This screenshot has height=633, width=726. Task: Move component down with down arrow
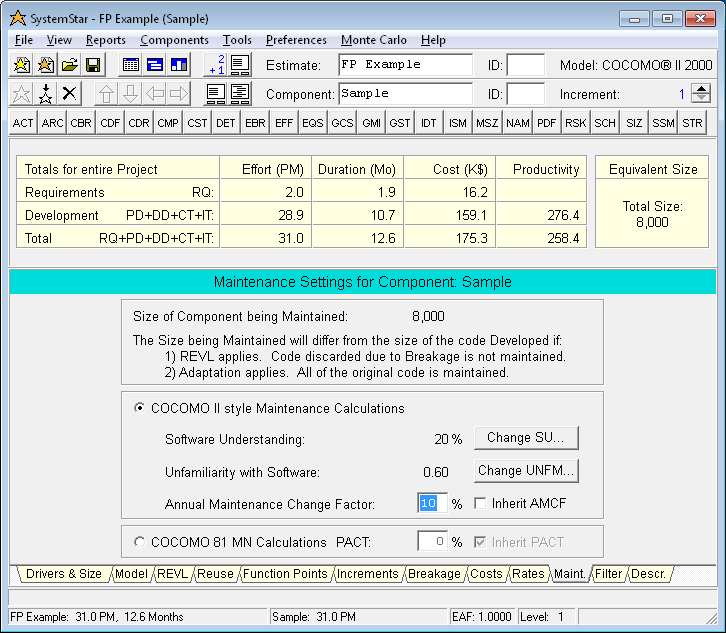coord(131,94)
